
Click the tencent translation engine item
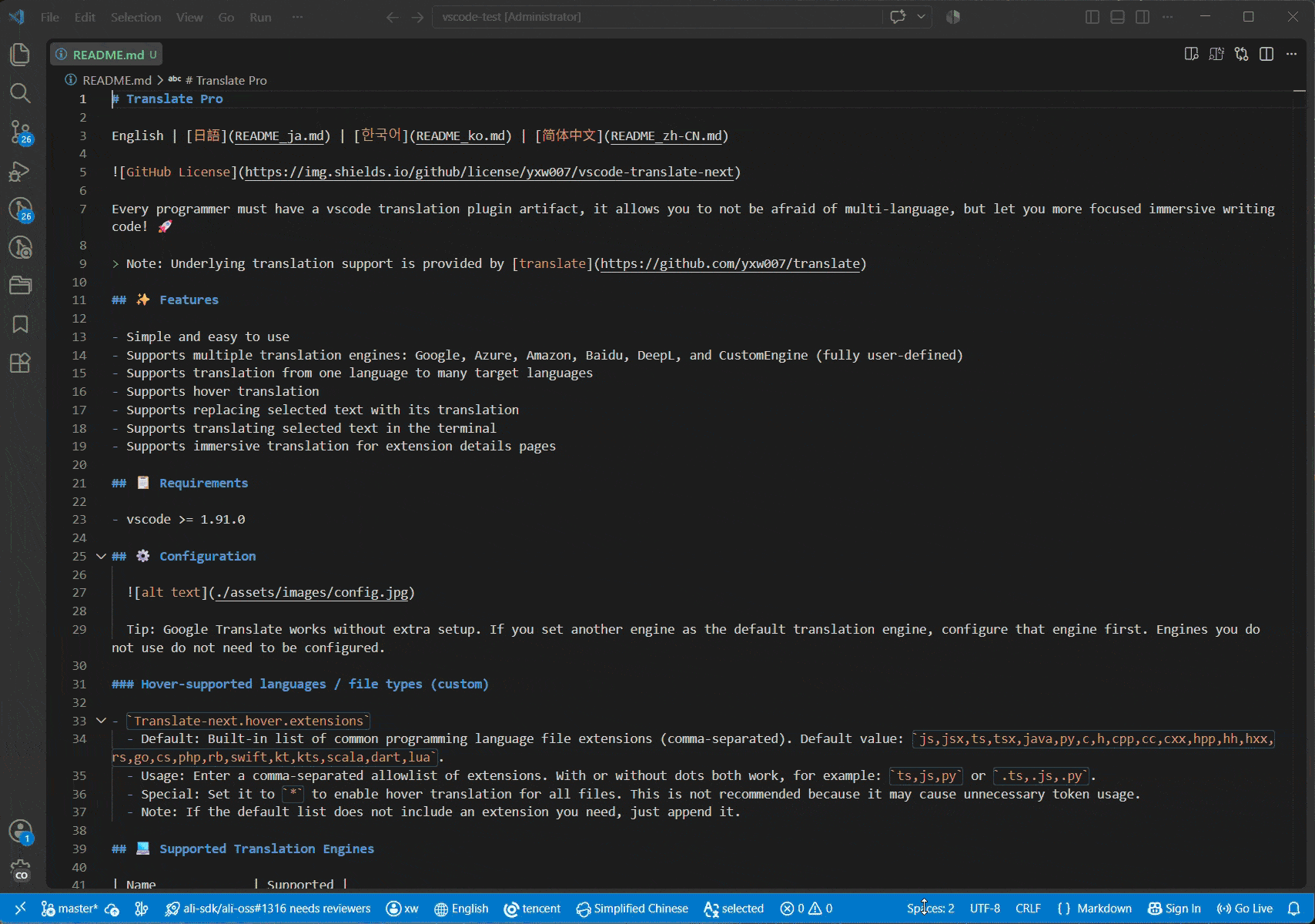coord(532,909)
